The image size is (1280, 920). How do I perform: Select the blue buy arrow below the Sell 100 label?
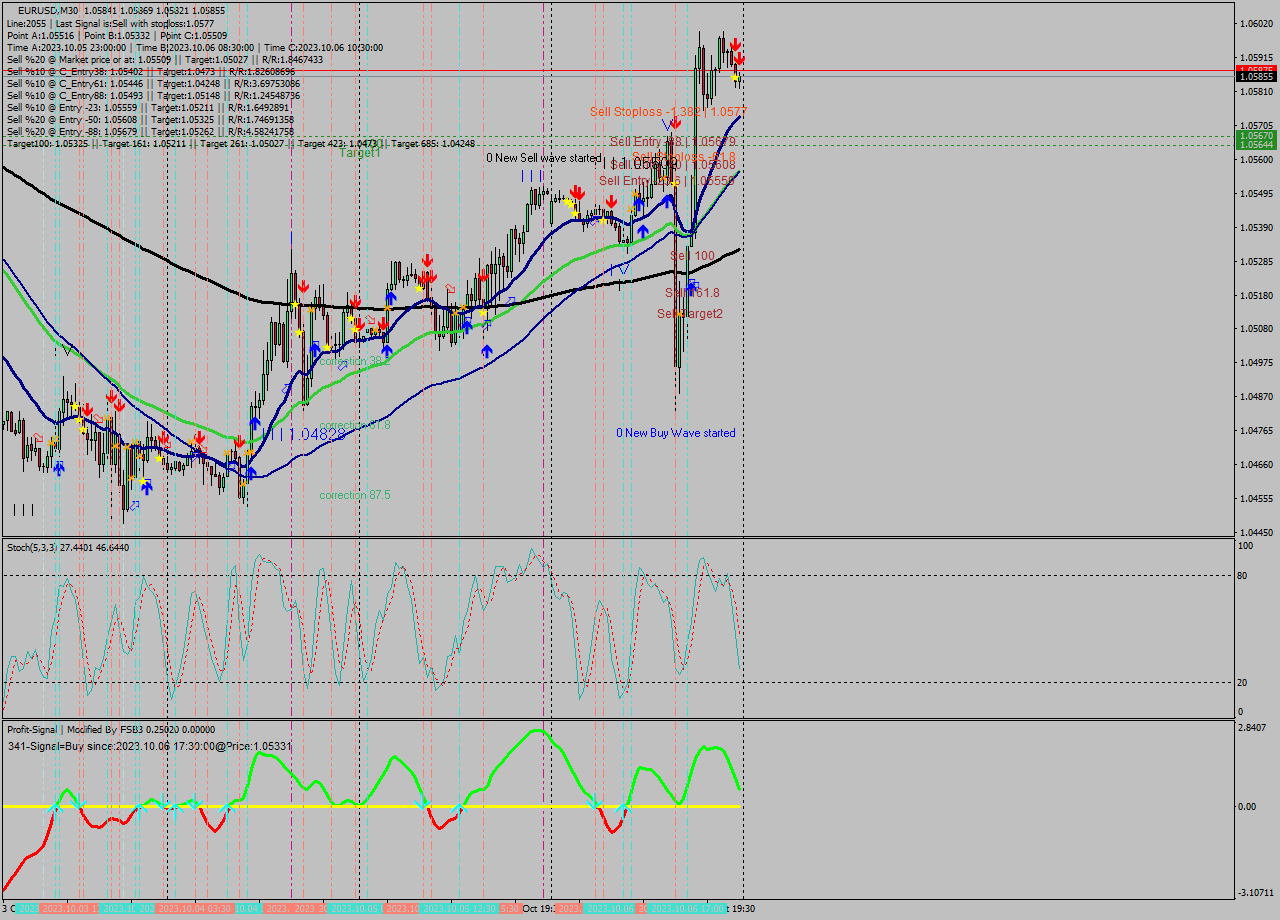[692, 285]
